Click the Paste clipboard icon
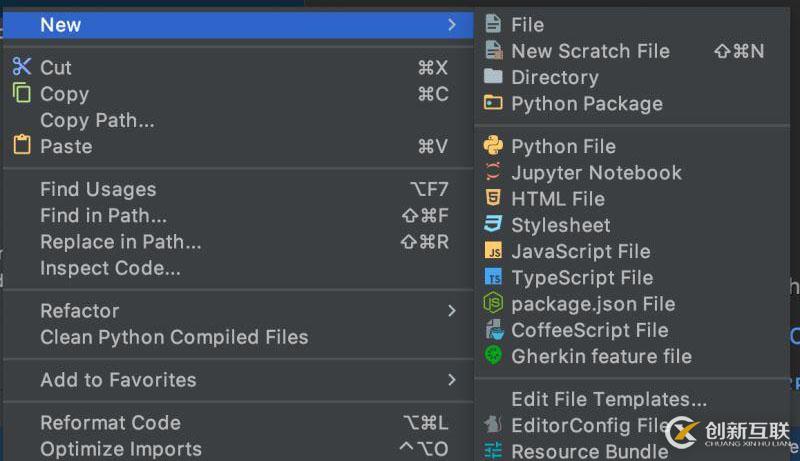800x461 pixels. 22,146
